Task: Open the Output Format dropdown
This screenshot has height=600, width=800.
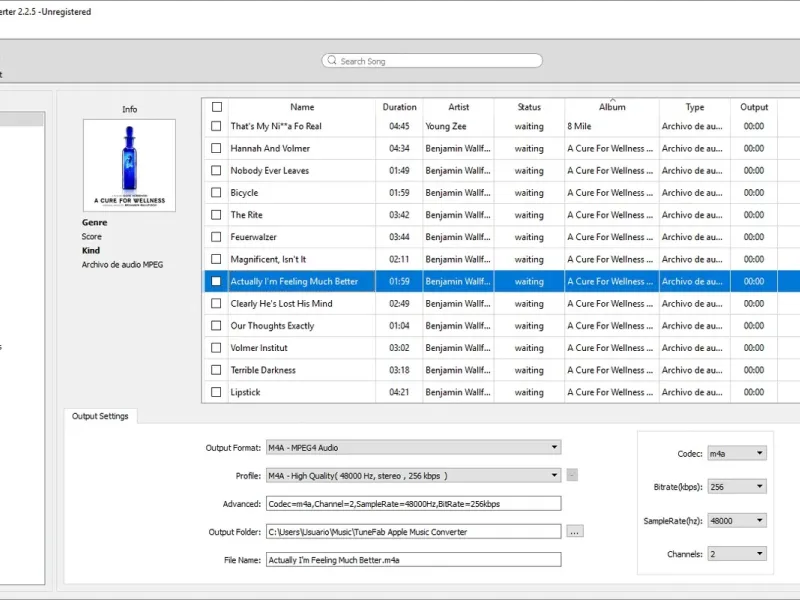Action: (x=413, y=448)
